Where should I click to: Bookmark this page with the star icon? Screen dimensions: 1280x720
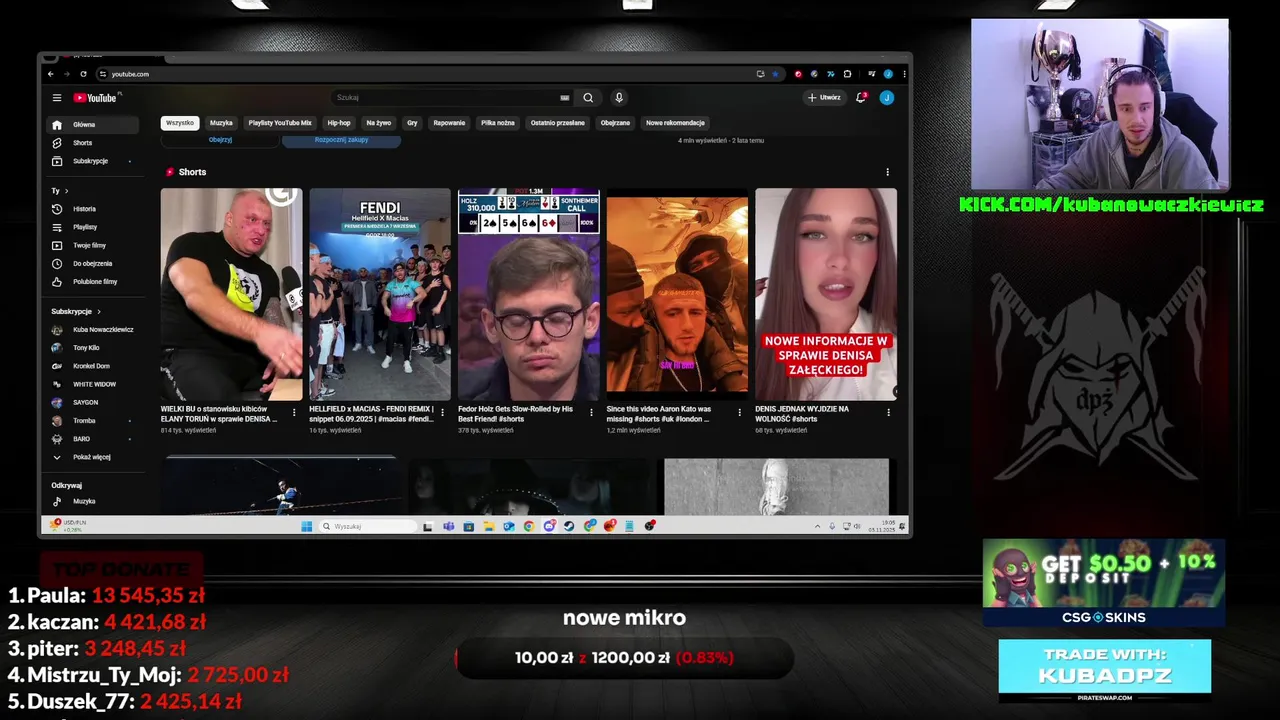tap(775, 74)
